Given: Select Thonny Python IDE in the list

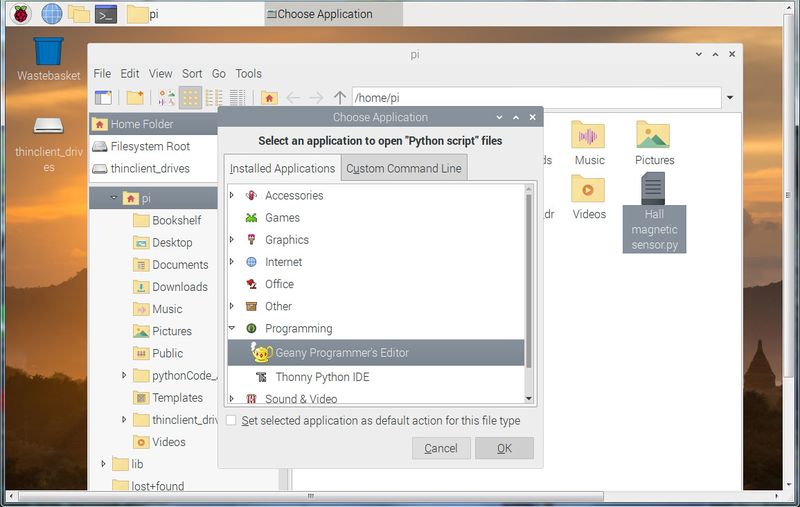Looking at the screenshot, I should [x=376, y=377].
